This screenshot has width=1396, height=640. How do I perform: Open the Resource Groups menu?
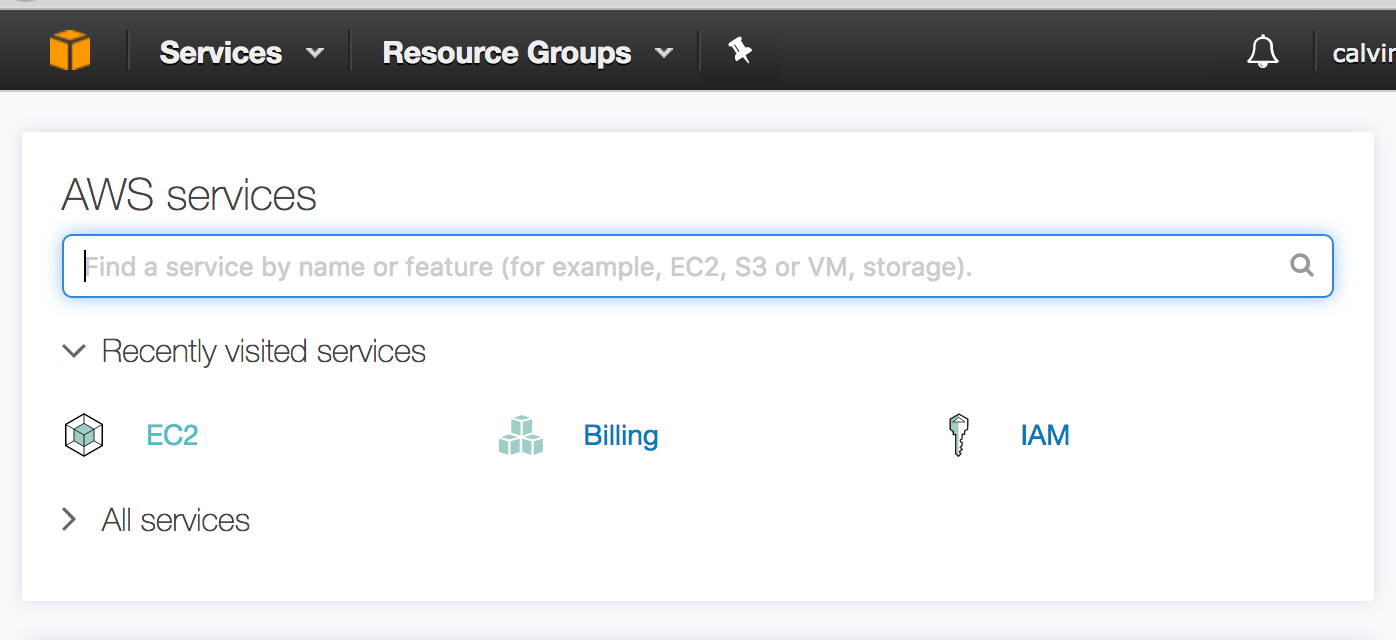point(507,52)
